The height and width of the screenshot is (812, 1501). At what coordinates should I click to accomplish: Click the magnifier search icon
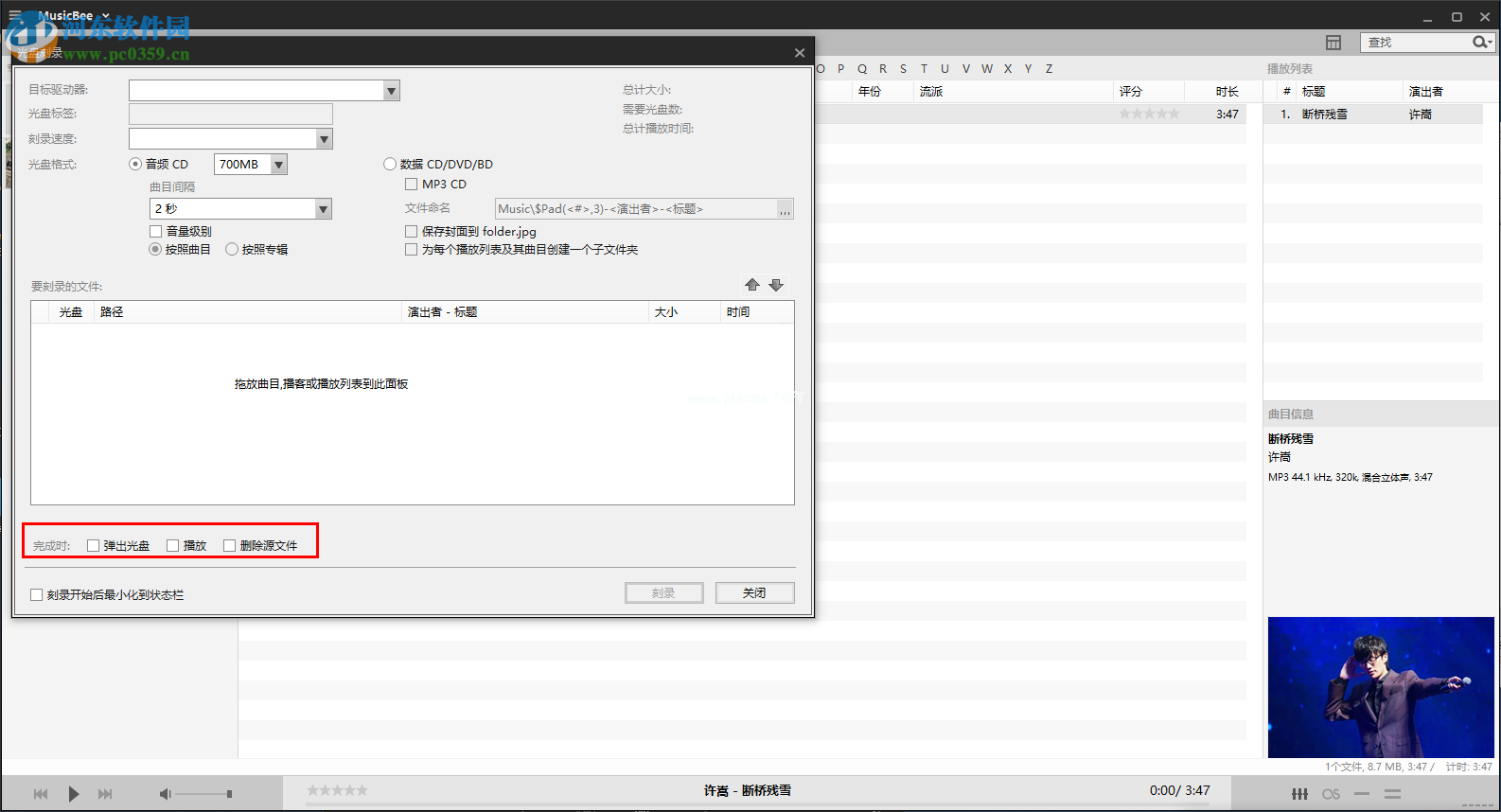click(x=1479, y=43)
